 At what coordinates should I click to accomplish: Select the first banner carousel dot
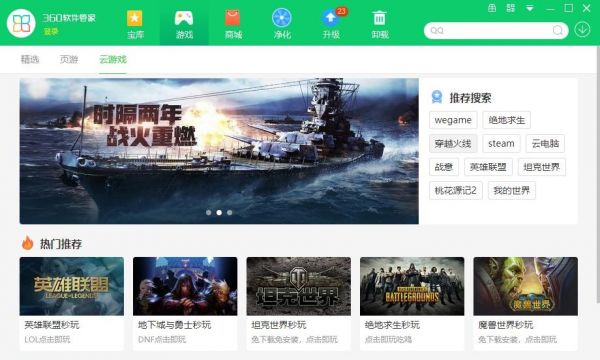point(209,212)
